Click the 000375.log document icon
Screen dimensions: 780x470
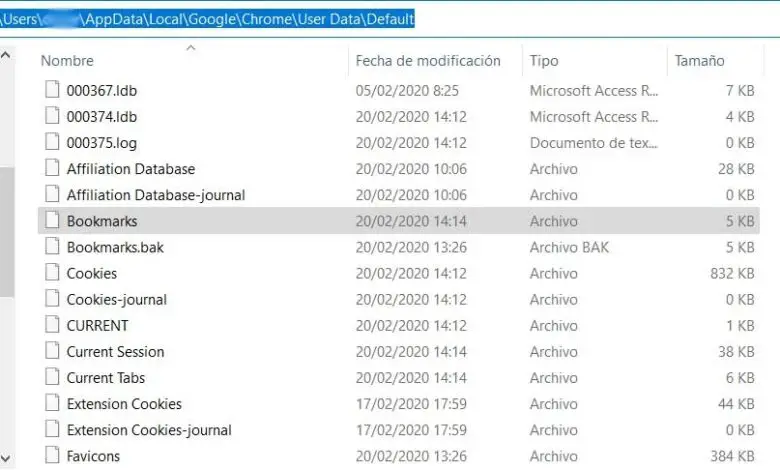(51, 142)
